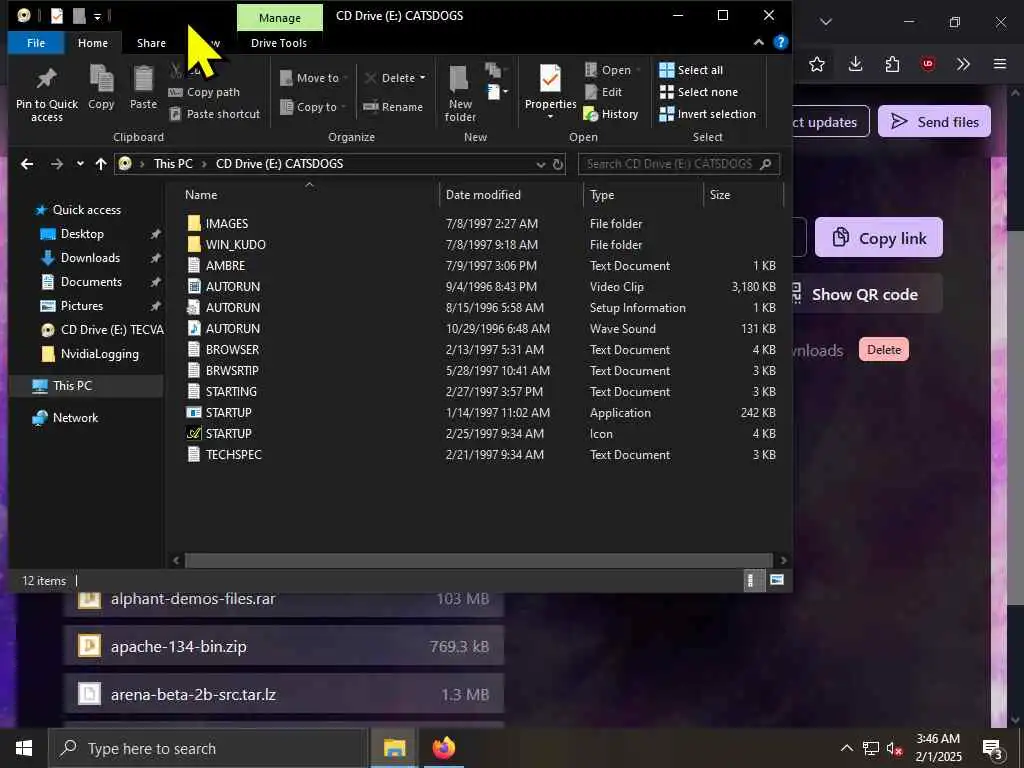This screenshot has height=768, width=1024.
Task: Open the Delete dropdown arrow
Action: pyautogui.click(x=423, y=78)
